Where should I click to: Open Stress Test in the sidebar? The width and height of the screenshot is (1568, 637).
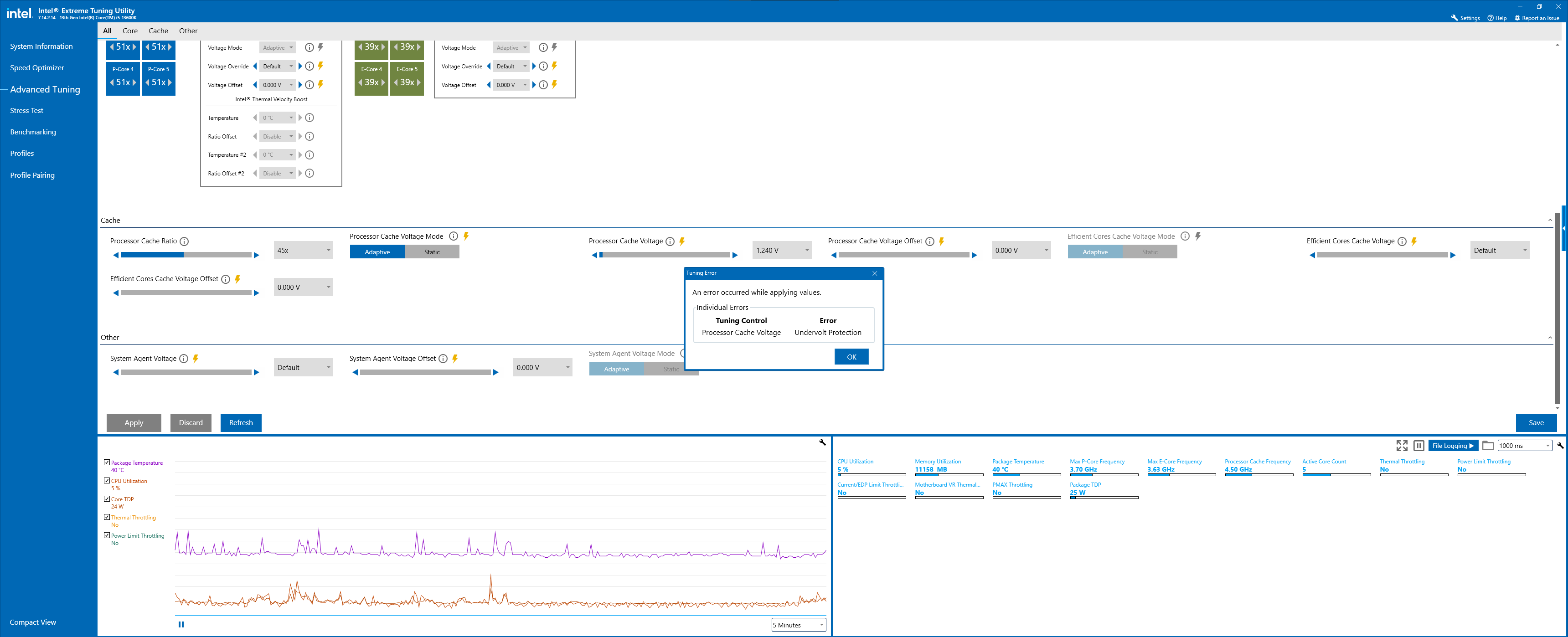tap(27, 111)
